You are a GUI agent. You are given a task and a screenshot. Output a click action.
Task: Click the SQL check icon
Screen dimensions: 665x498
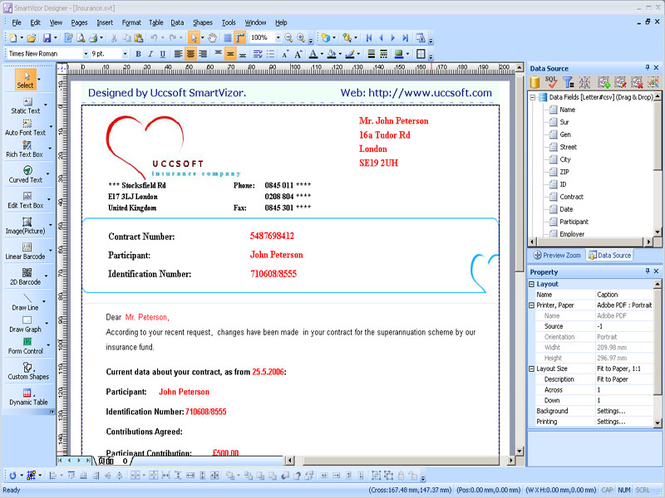[x=551, y=82]
